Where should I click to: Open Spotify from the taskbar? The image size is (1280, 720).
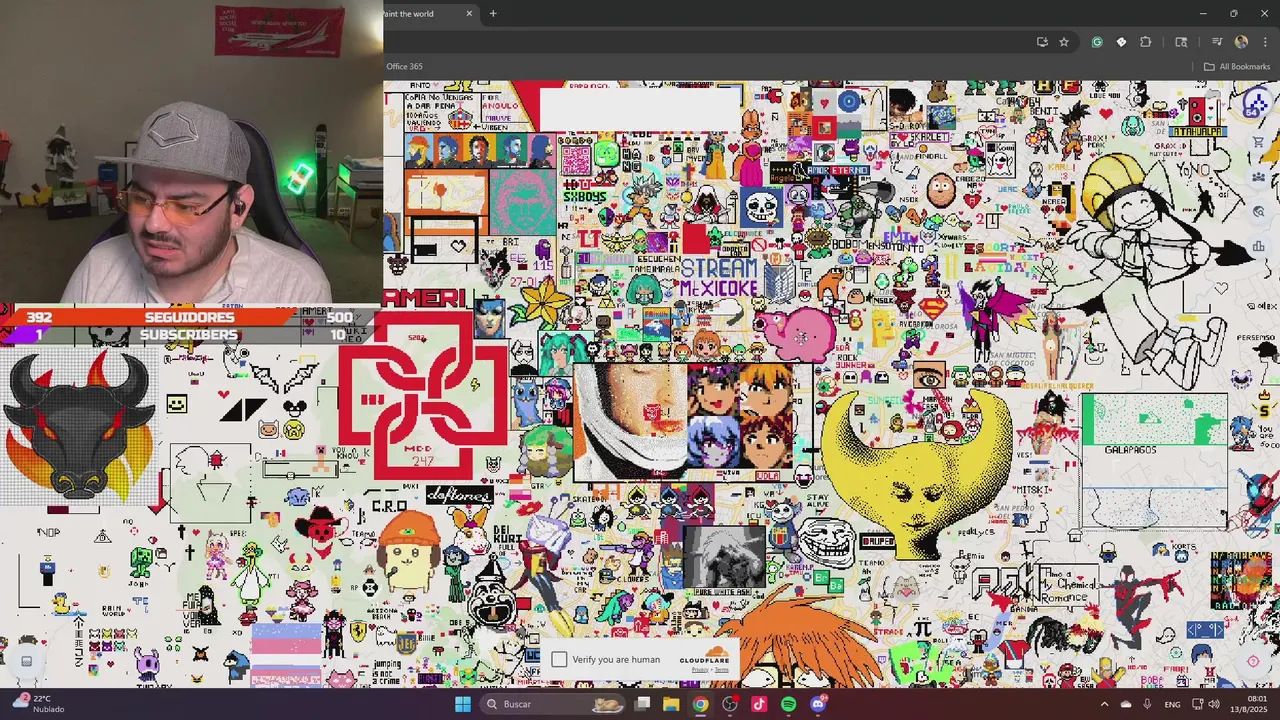tap(788, 704)
